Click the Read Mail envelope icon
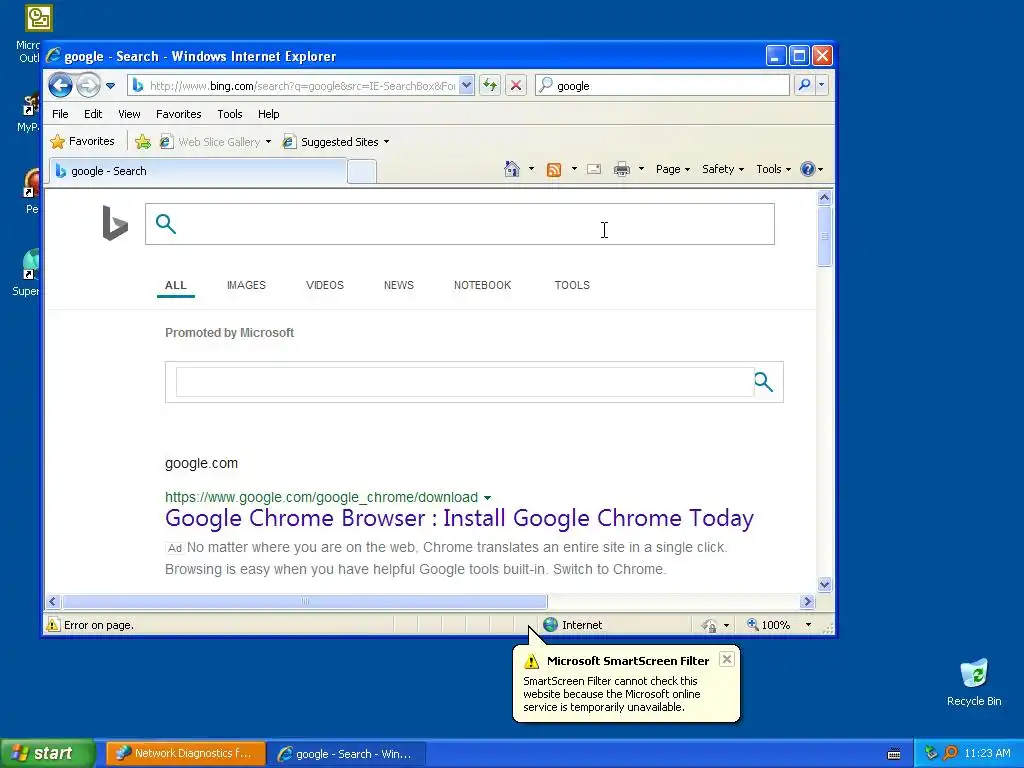This screenshot has height=768, width=1024. click(x=594, y=169)
